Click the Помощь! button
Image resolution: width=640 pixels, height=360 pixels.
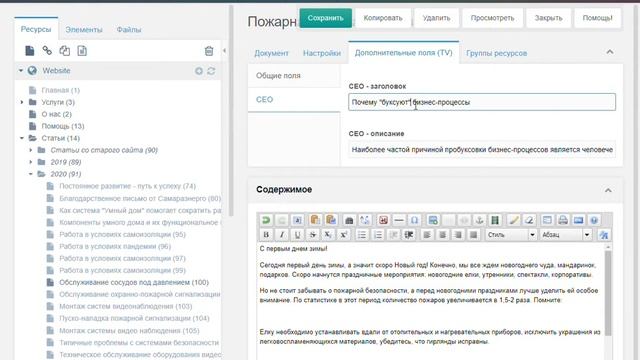pyautogui.click(x=598, y=18)
